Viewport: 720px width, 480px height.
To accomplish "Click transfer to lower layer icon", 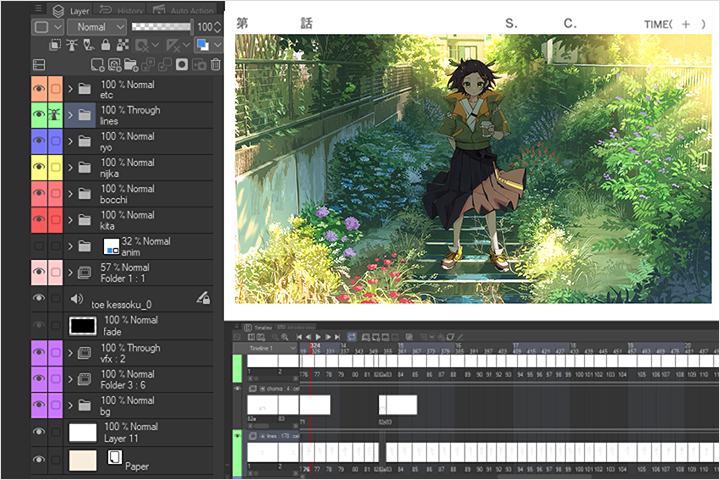I will tap(148, 65).
